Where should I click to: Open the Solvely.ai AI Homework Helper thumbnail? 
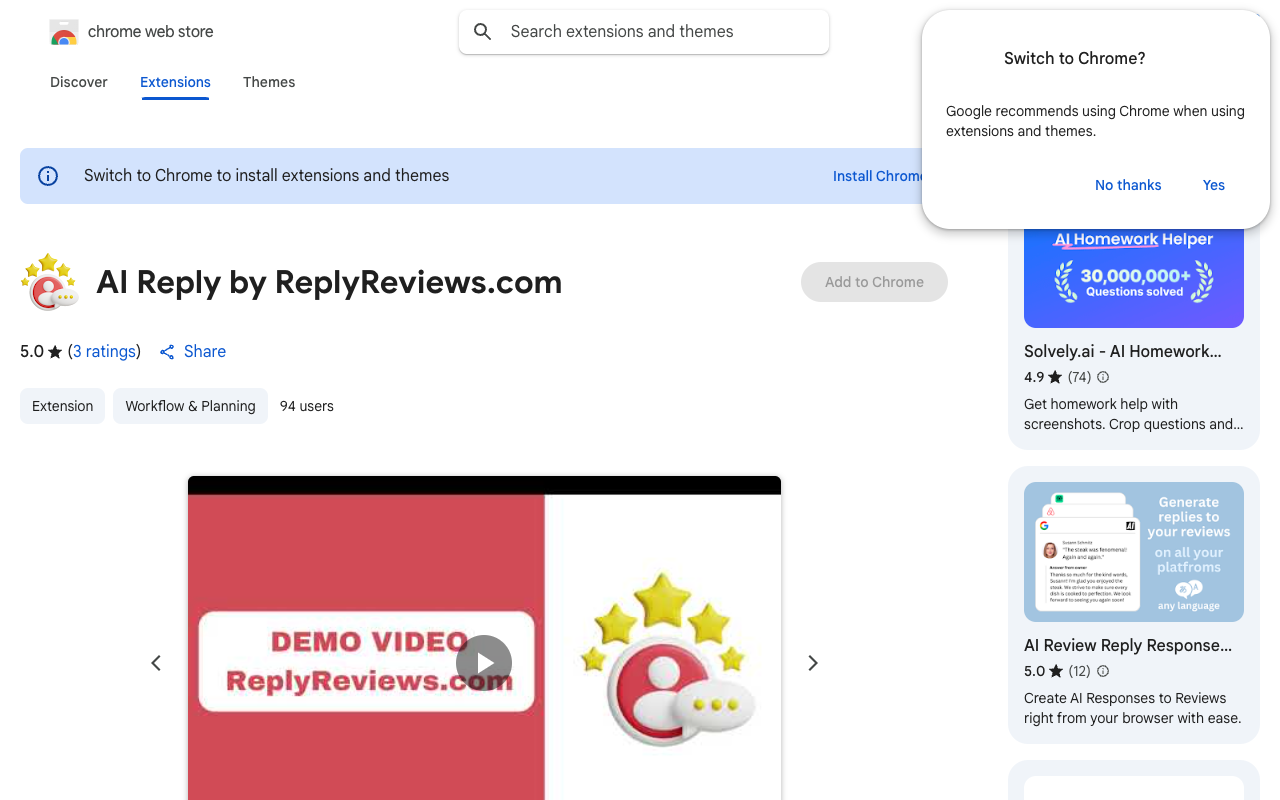(1134, 278)
